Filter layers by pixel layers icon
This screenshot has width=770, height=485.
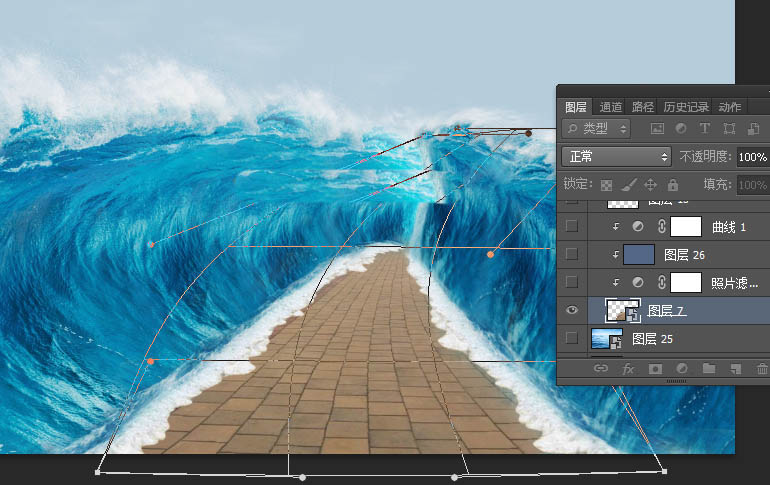(x=657, y=129)
